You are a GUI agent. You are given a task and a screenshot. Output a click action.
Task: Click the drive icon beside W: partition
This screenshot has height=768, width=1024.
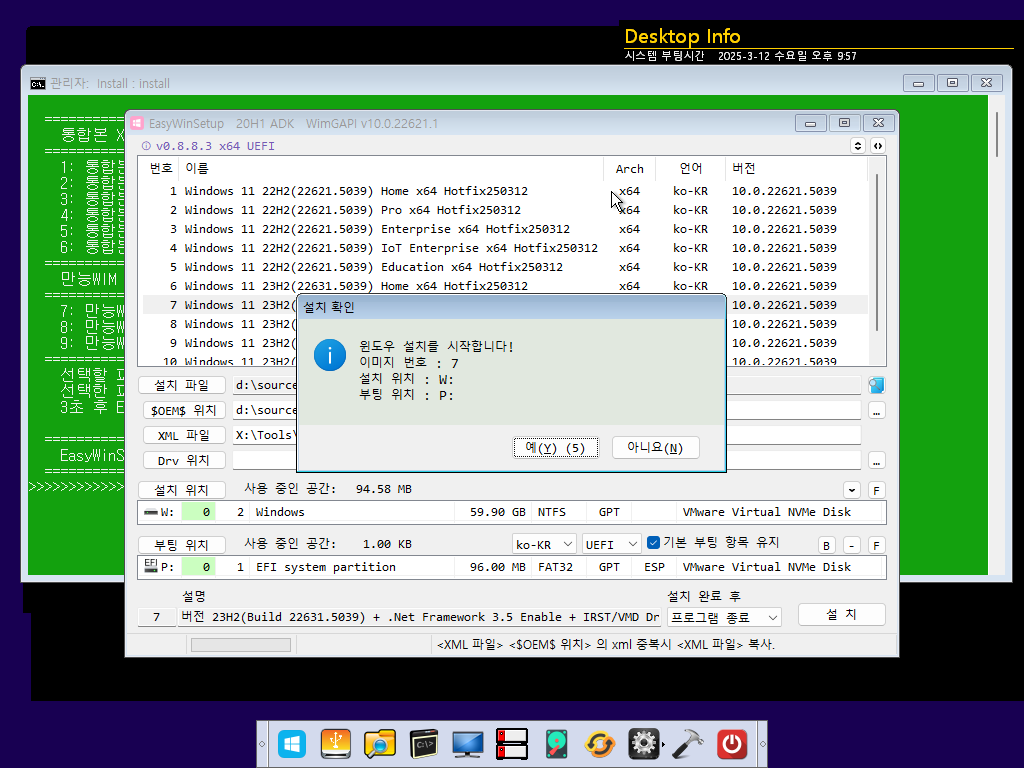151,512
